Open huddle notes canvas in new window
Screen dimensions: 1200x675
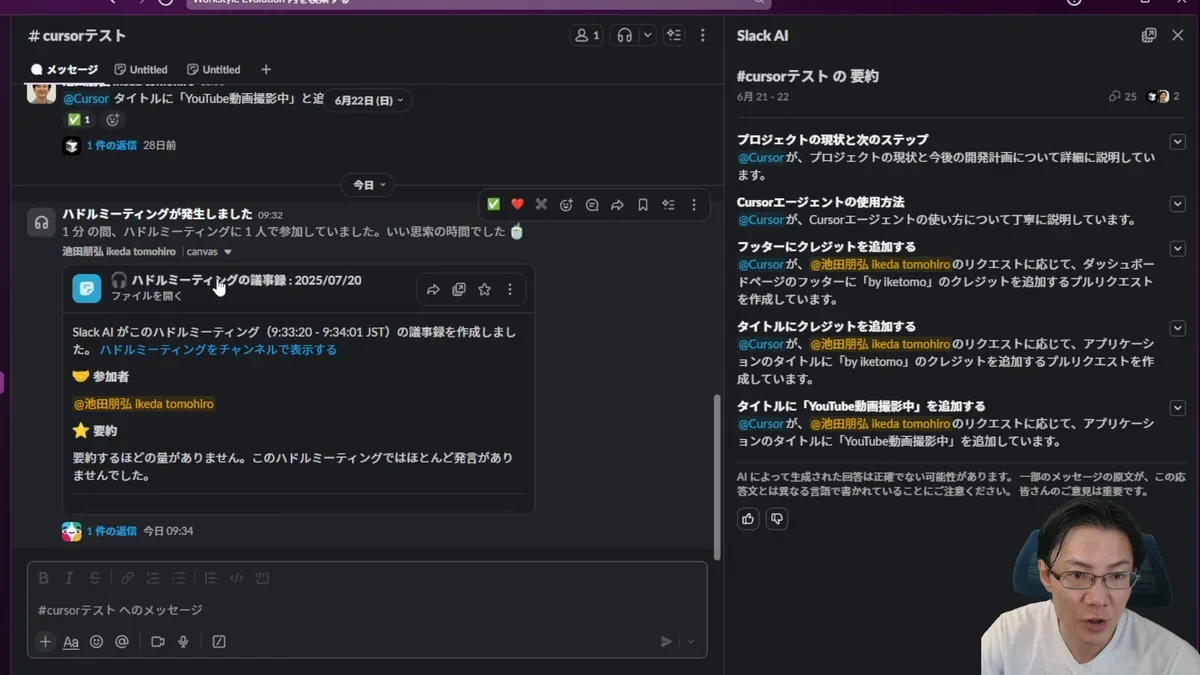[459, 289]
